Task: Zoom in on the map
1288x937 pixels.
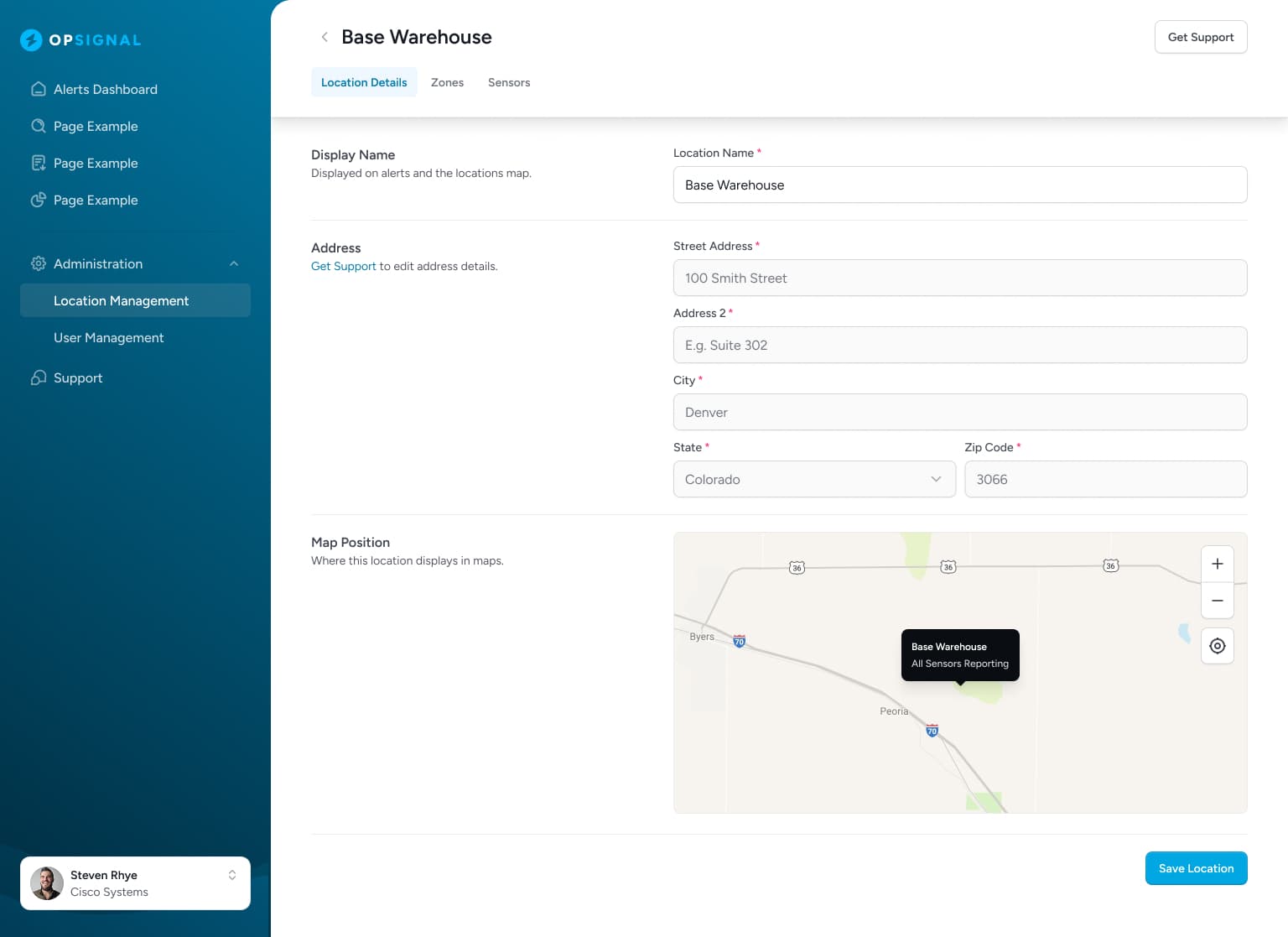Action: [1217, 564]
